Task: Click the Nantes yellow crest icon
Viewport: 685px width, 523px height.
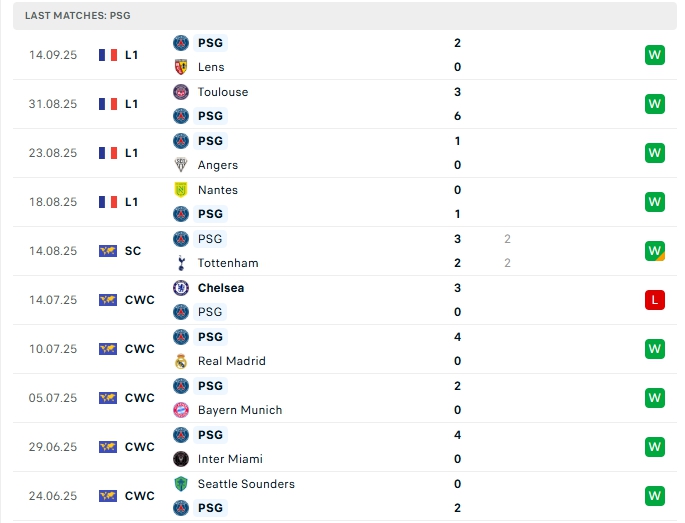Action: click(x=181, y=190)
